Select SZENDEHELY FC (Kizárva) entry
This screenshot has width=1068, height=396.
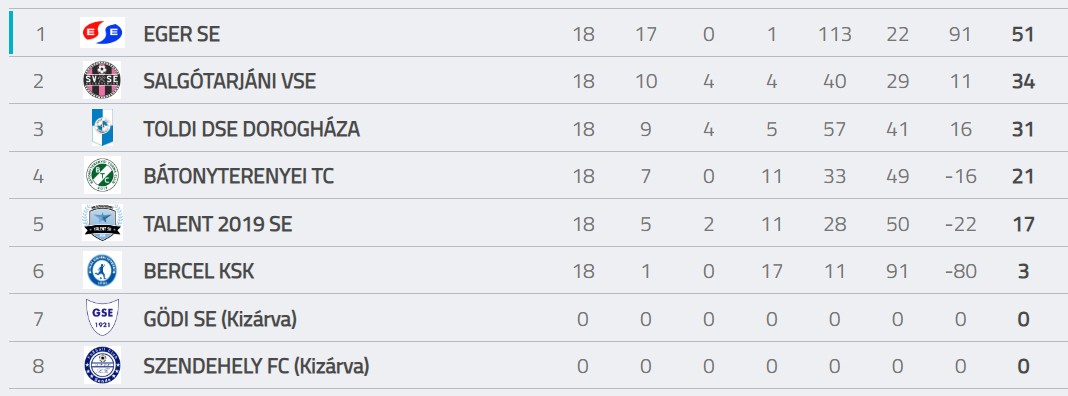click(x=256, y=367)
